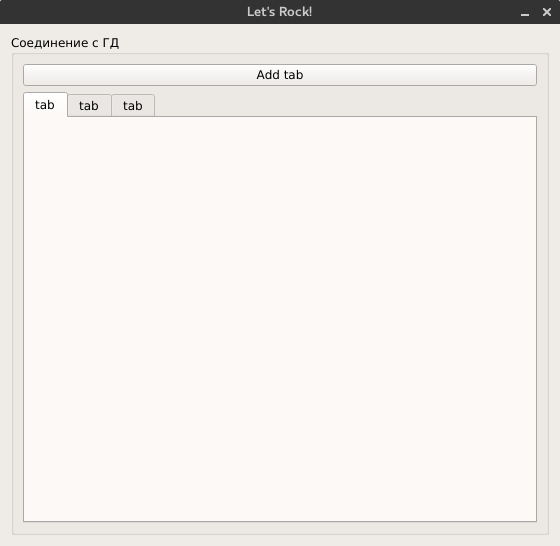This screenshot has height=546, width=560.
Task: Click the title bar between title and minimize
Action: click(x=414, y=12)
